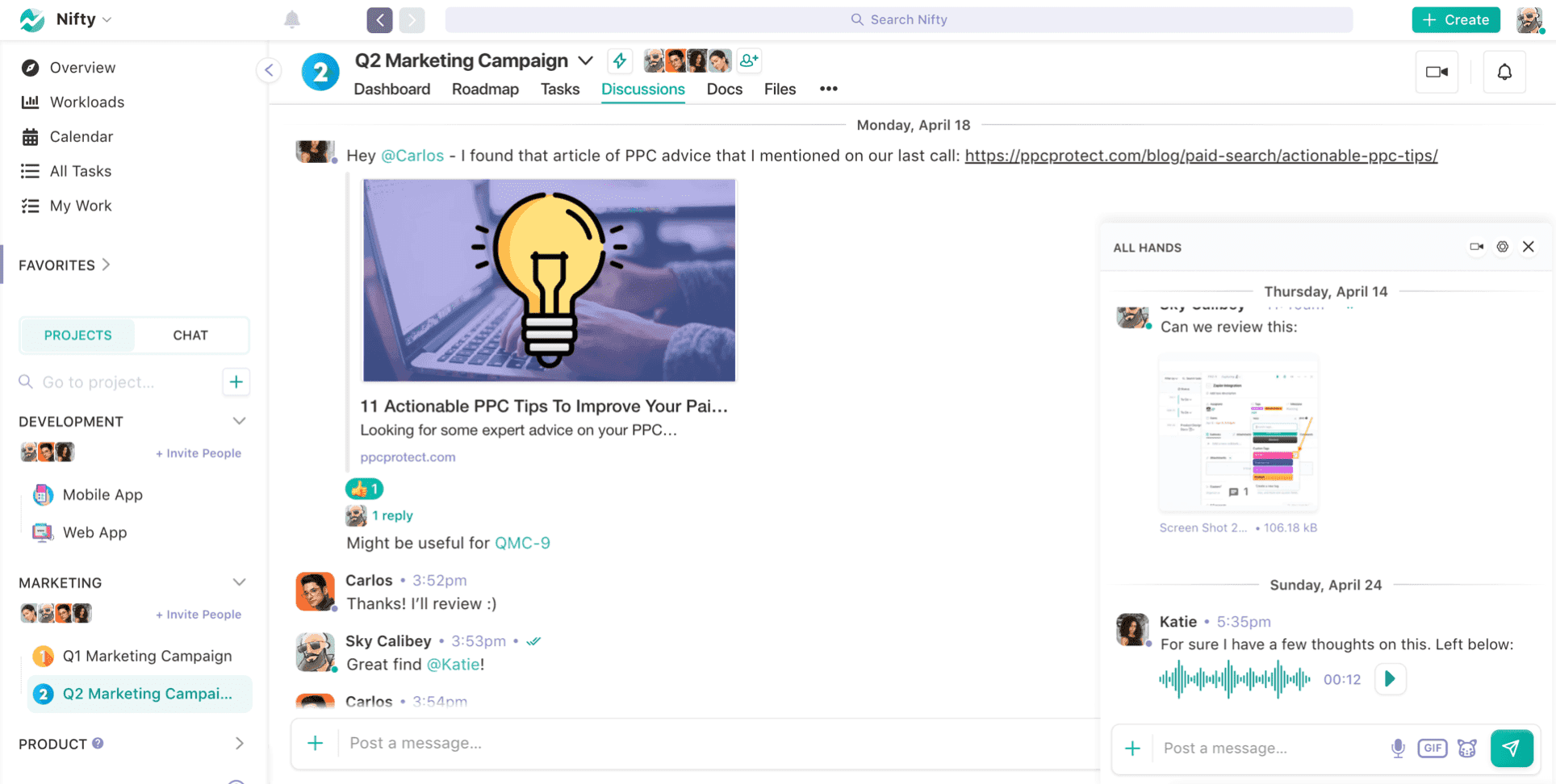Expand the Product project group
Screen dimensions: 1556x784
pyautogui.click(x=239, y=744)
